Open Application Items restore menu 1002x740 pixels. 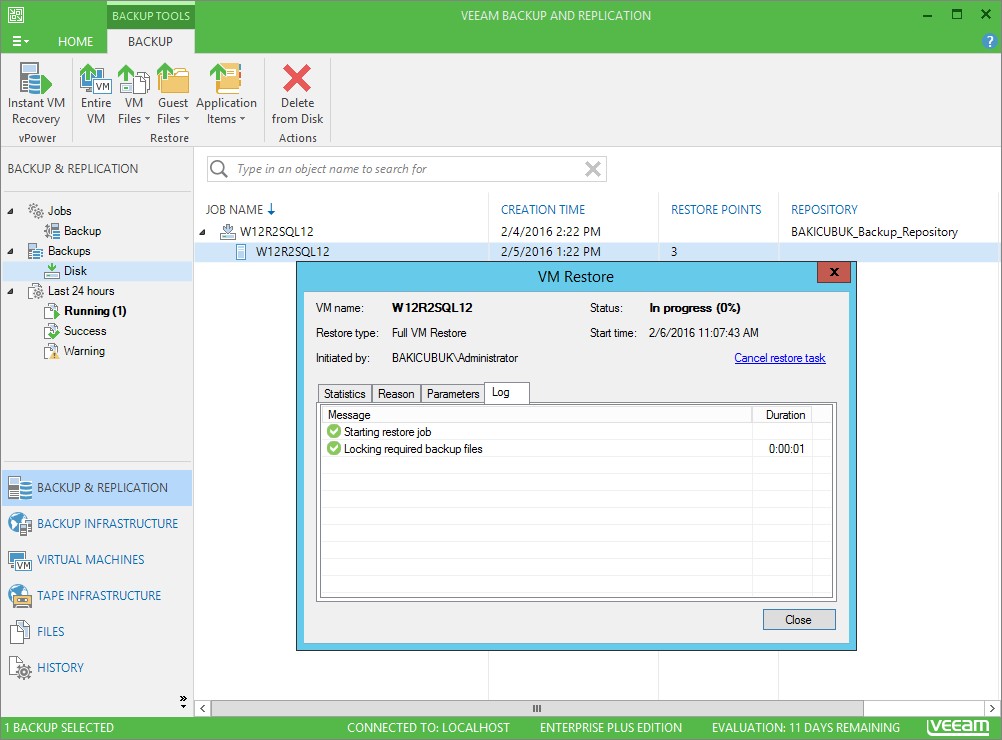click(x=226, y=93)
